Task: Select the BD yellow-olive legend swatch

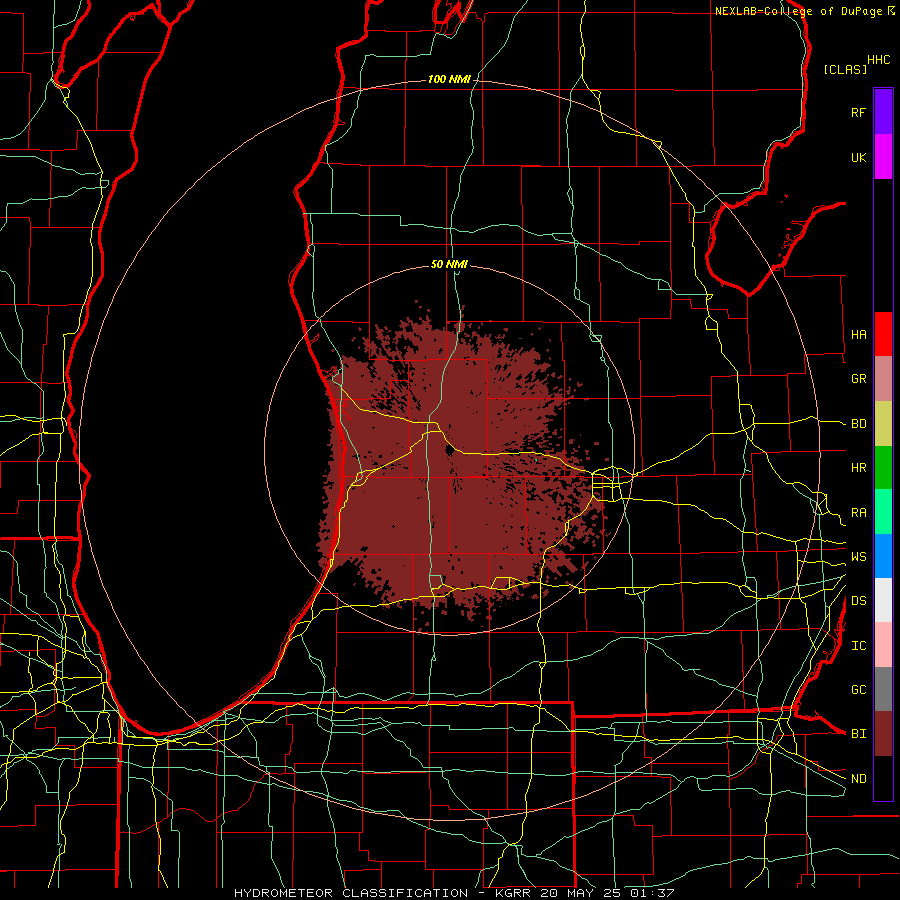Action: tap(883, 424)
